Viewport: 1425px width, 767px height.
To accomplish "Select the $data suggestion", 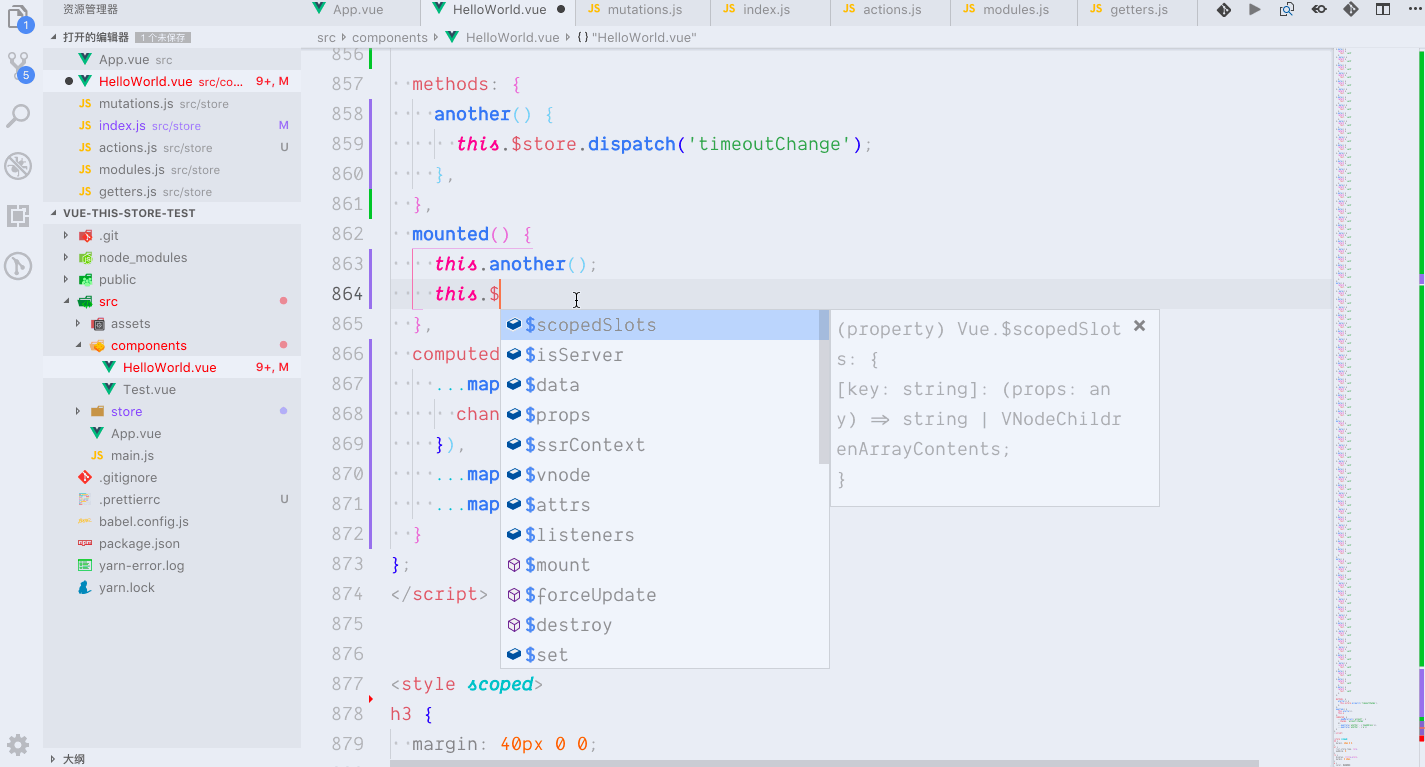I will click(x=660, y=385).
